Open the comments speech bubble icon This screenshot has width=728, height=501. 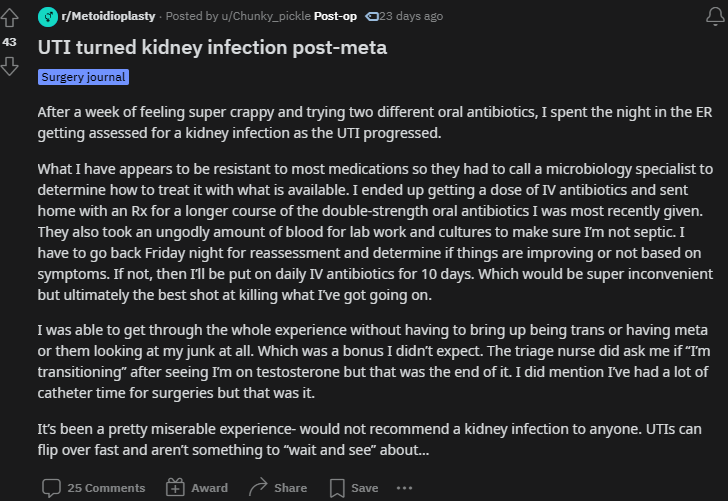[51, 488]
